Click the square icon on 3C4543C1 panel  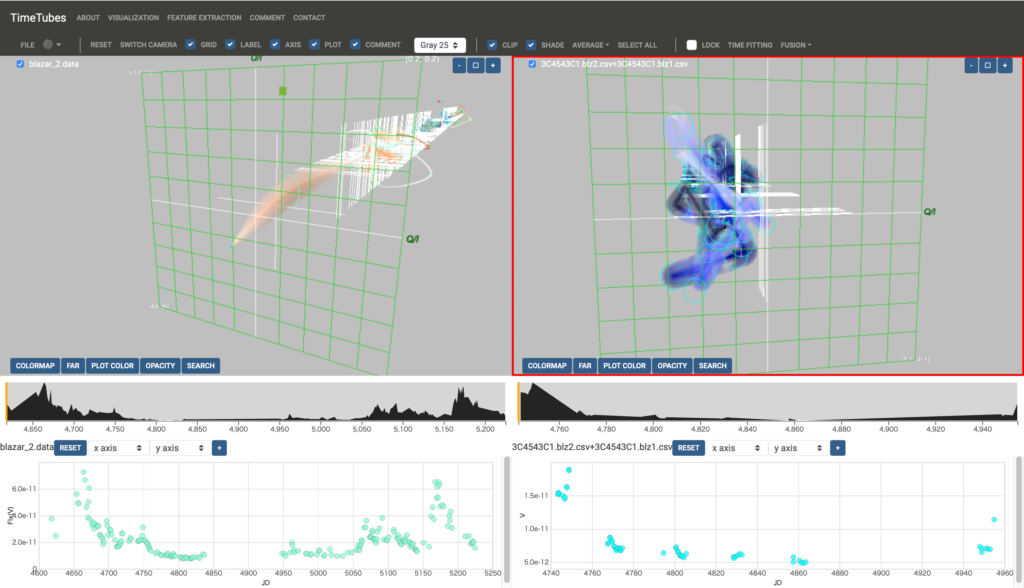pyautogui.click(x=987, y=65)
